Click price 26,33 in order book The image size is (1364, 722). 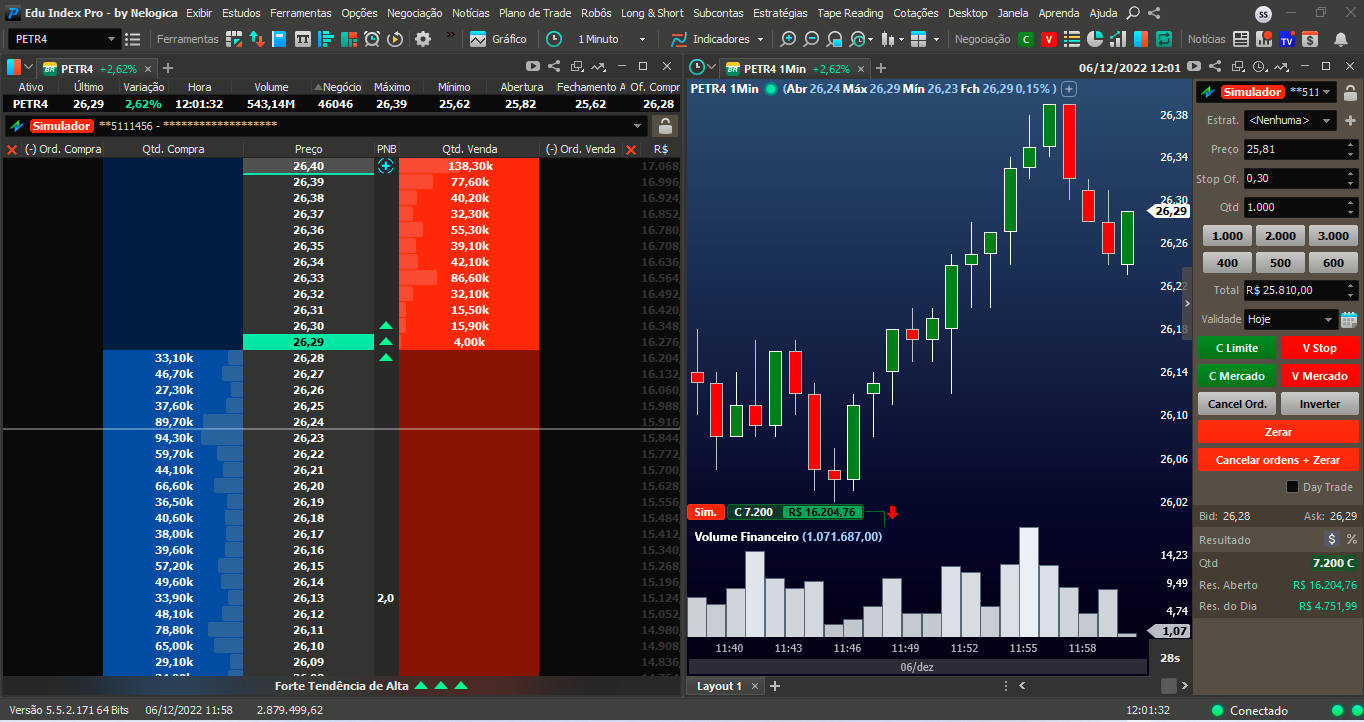(x=309, y=278)
